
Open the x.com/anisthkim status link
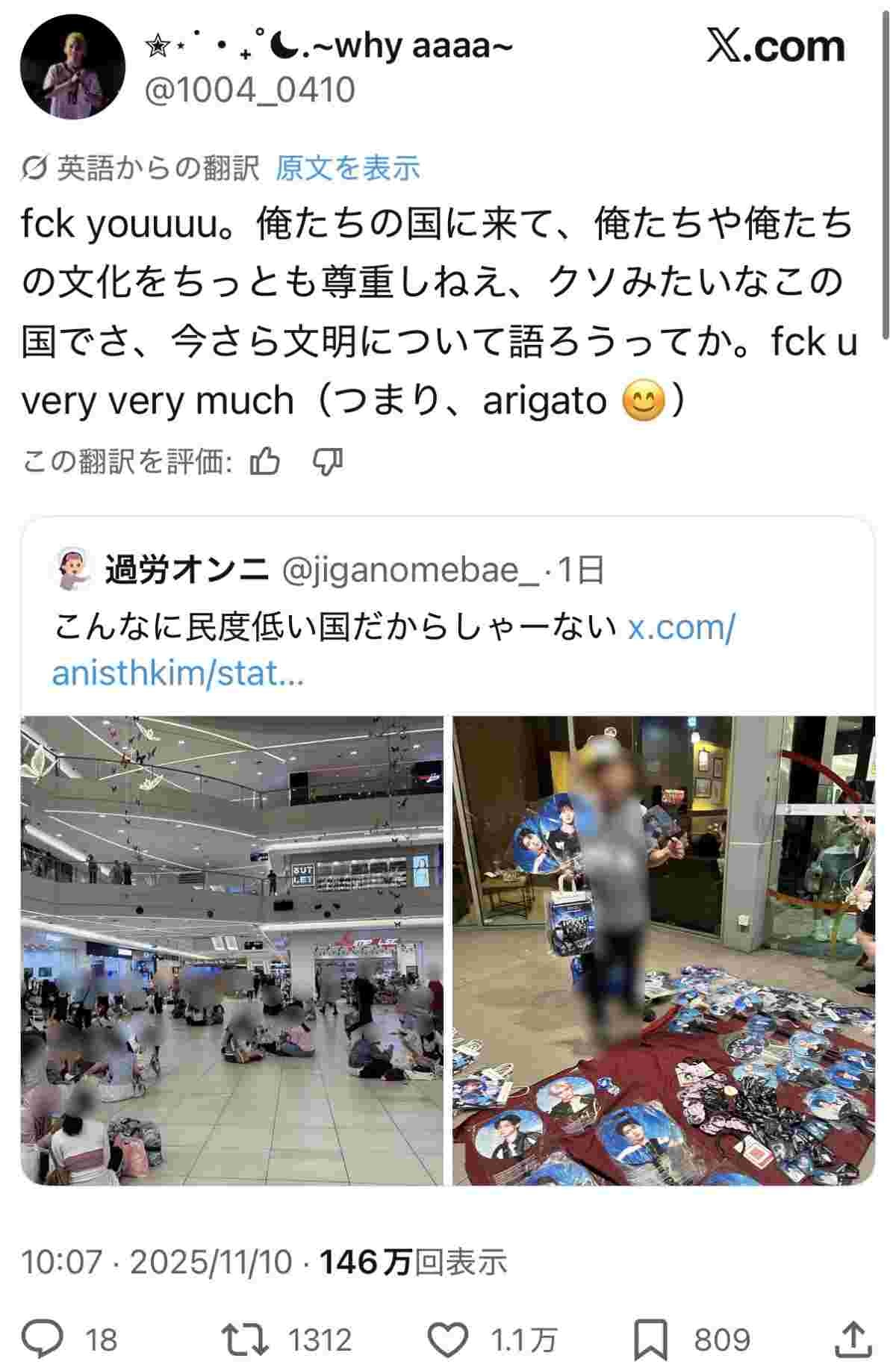tap(393, 650)
